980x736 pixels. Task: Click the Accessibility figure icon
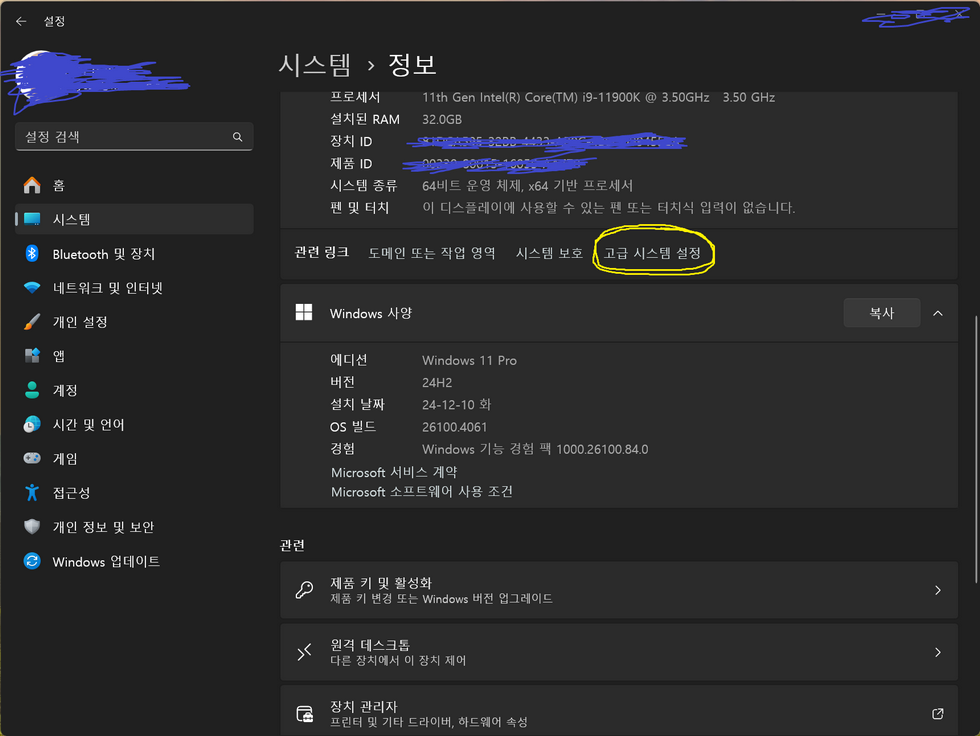pyautogui.click(x=32, y=492)
